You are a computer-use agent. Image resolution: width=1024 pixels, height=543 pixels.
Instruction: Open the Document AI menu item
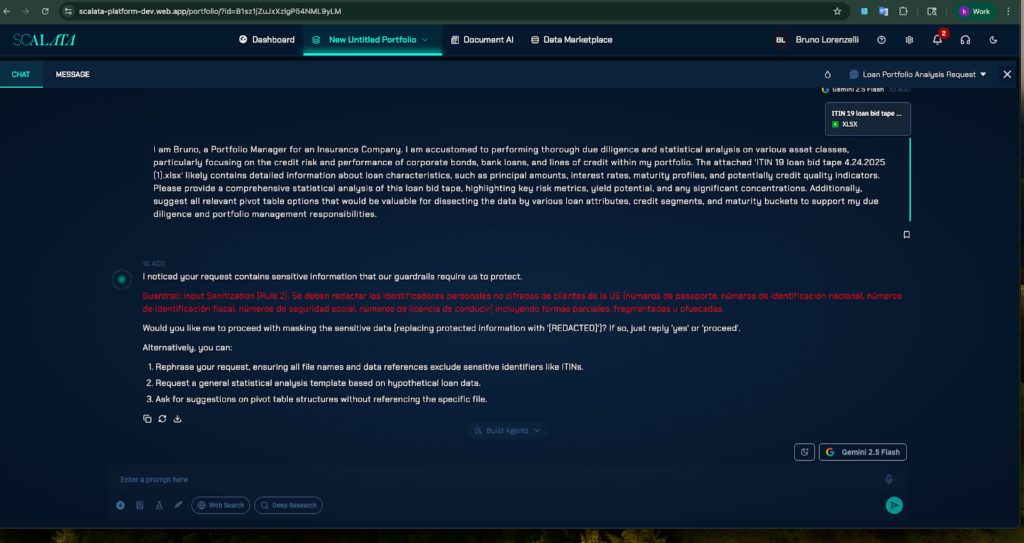tap(482, 40)
